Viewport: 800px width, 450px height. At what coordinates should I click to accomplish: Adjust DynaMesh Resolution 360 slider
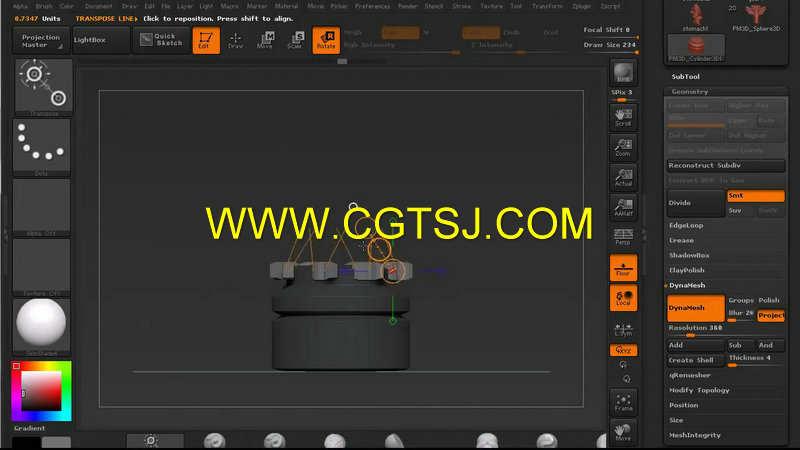[x=726, y=330]
